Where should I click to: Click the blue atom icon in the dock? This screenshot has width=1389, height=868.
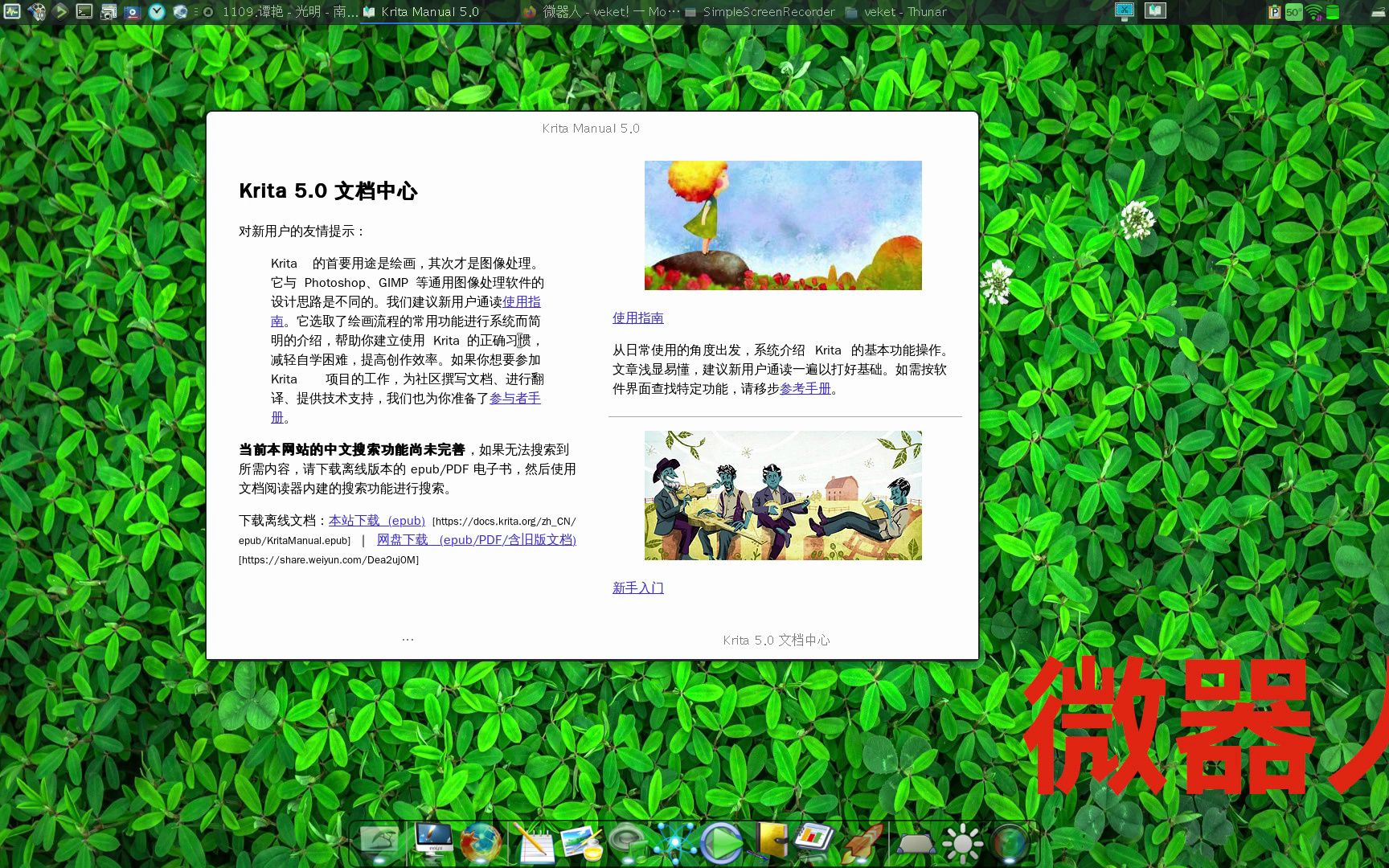pyautogui.click(x=674, y=842)
